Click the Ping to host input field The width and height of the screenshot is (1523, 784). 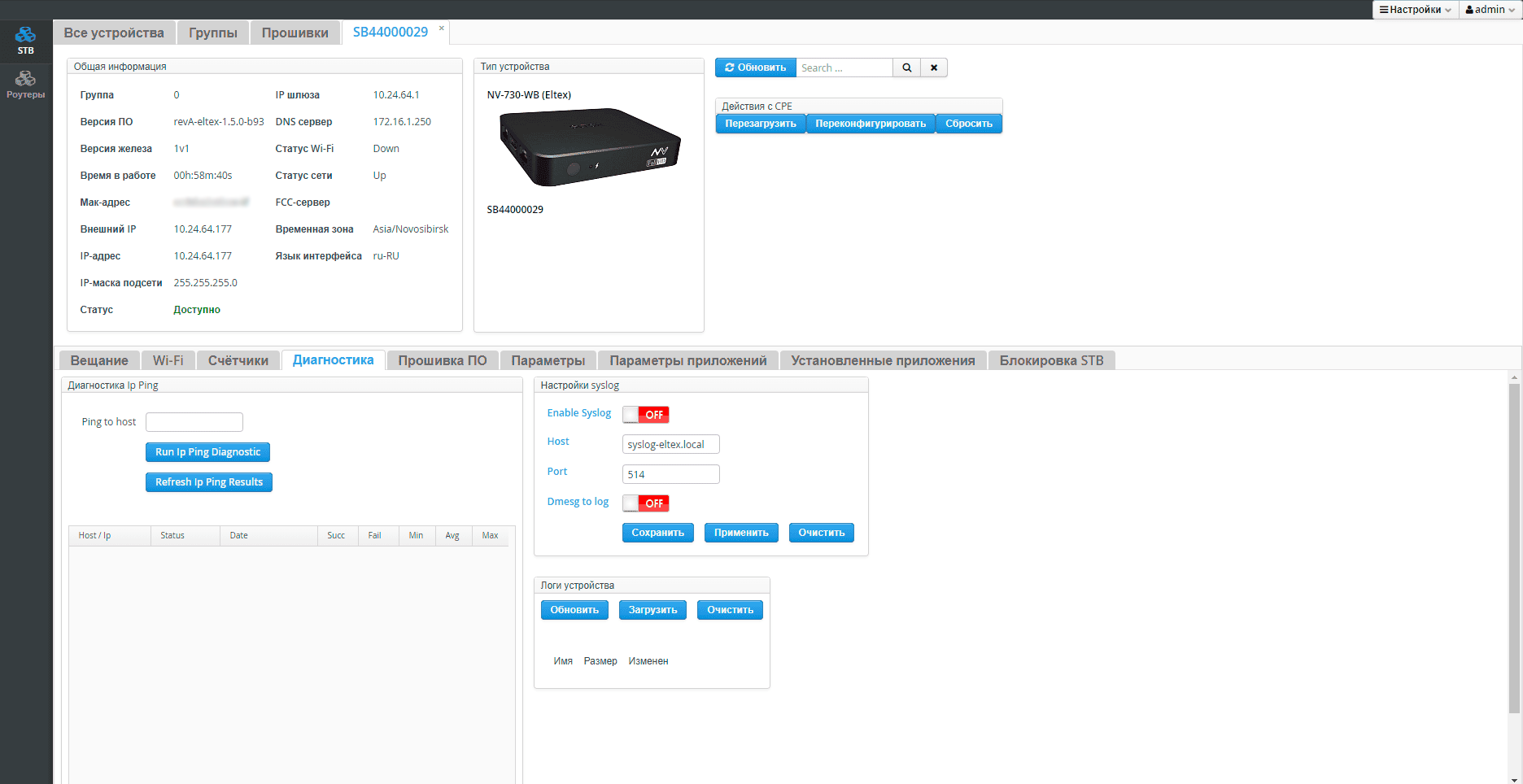pyautogui.click(x=194, y=422)
